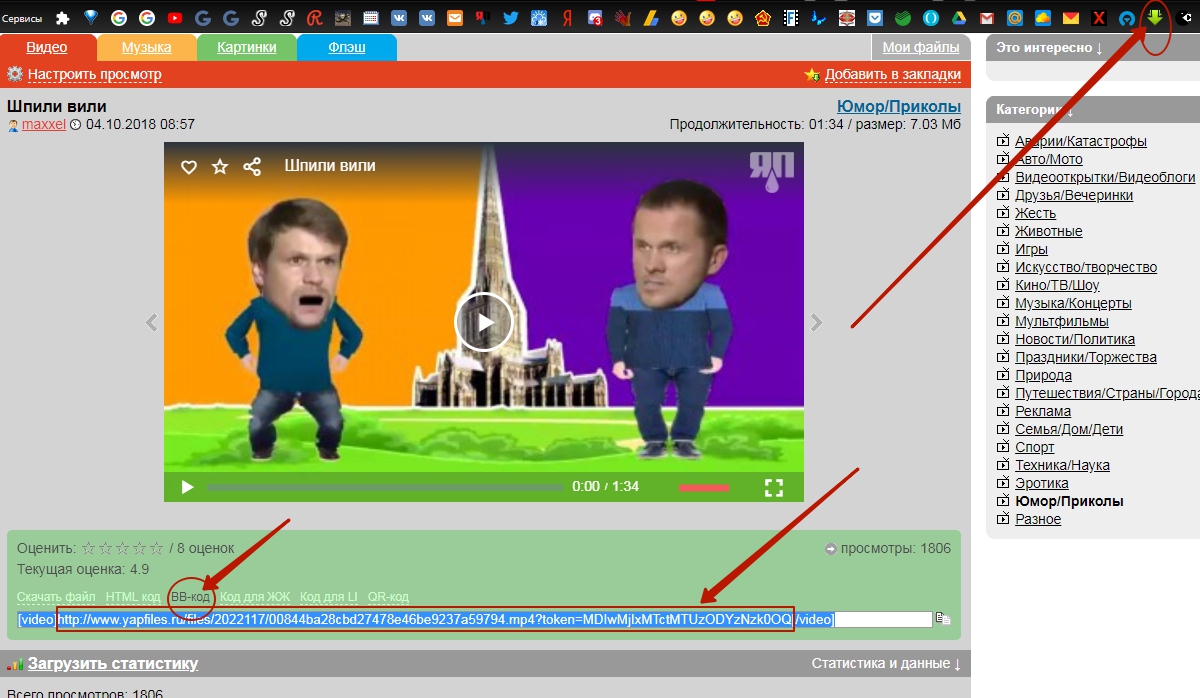Open the Техника/Наука category

point(1062,465)
